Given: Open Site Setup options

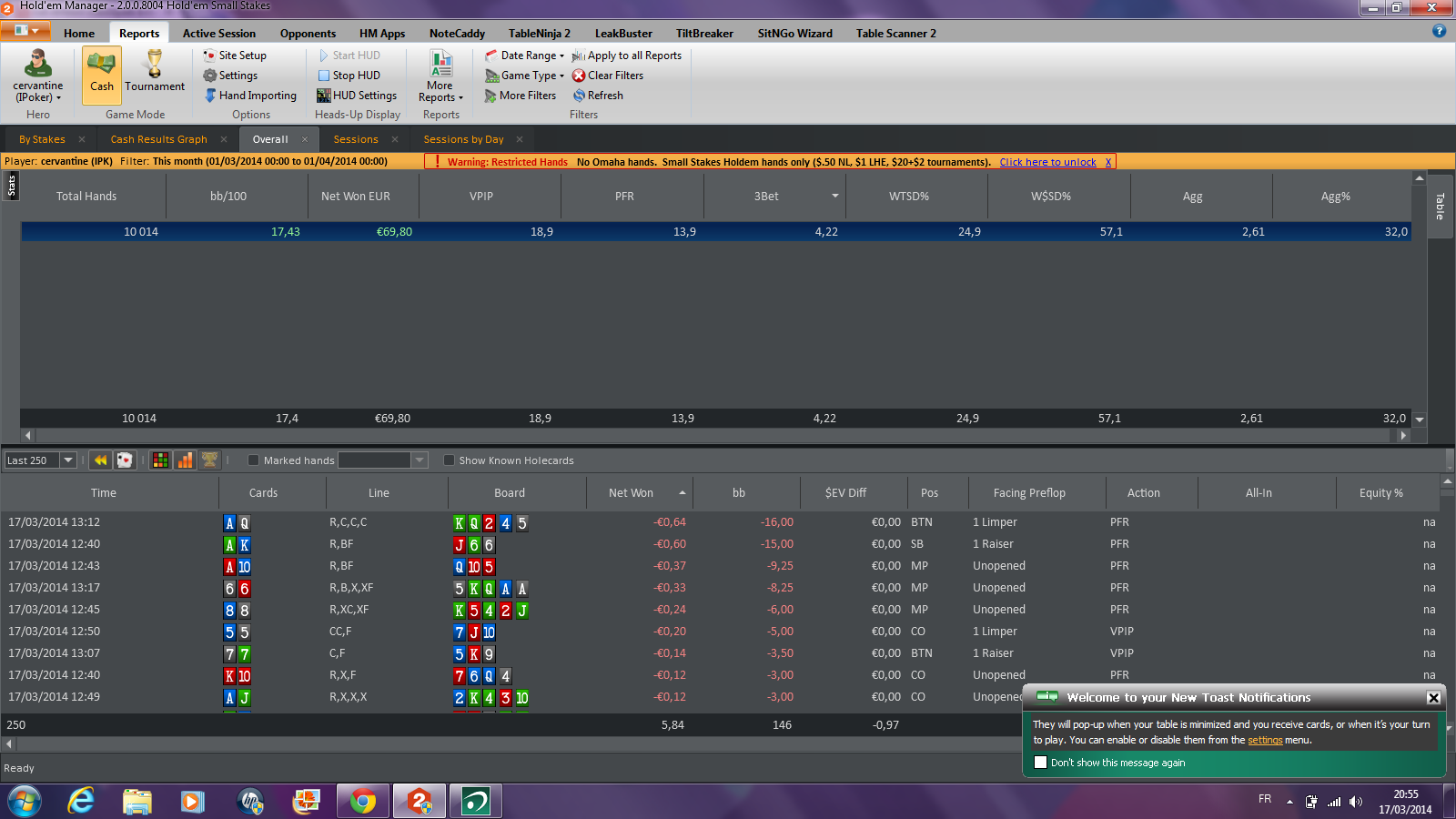Looking at the screenshot, I should (235, 56).
